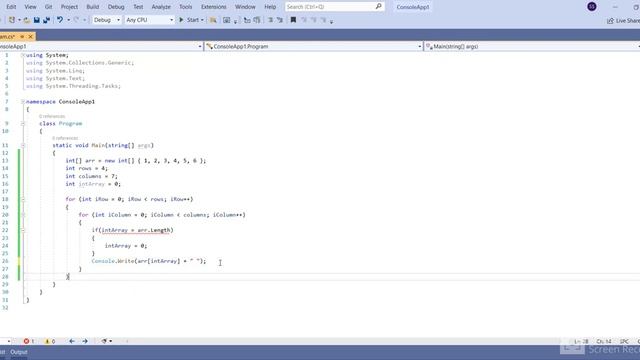Viewport: 640px width, 360px height.
Task: Open the Debug menu
Action: [116, 7]
